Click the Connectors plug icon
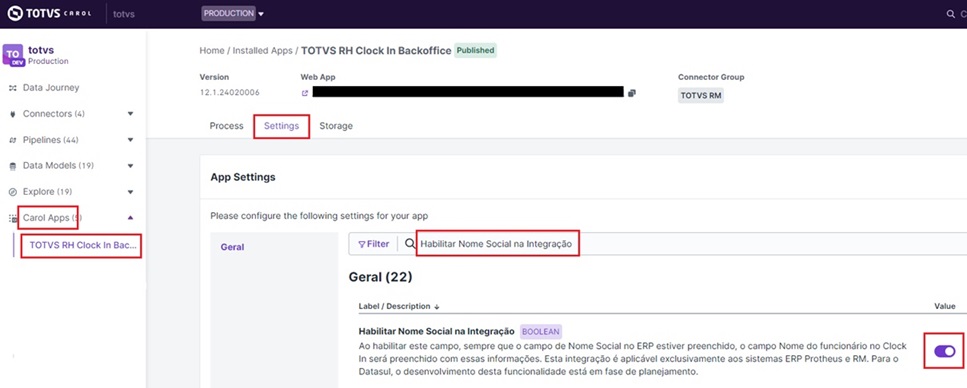The height and width of the screenshot is (388, 967). [x=12, y=114]
